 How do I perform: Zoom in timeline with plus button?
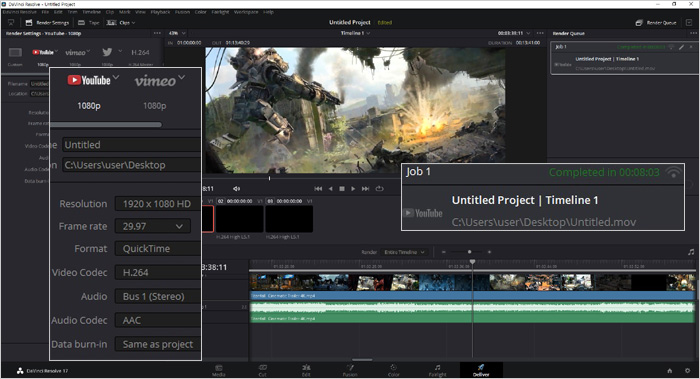click(x=489, y=252)
